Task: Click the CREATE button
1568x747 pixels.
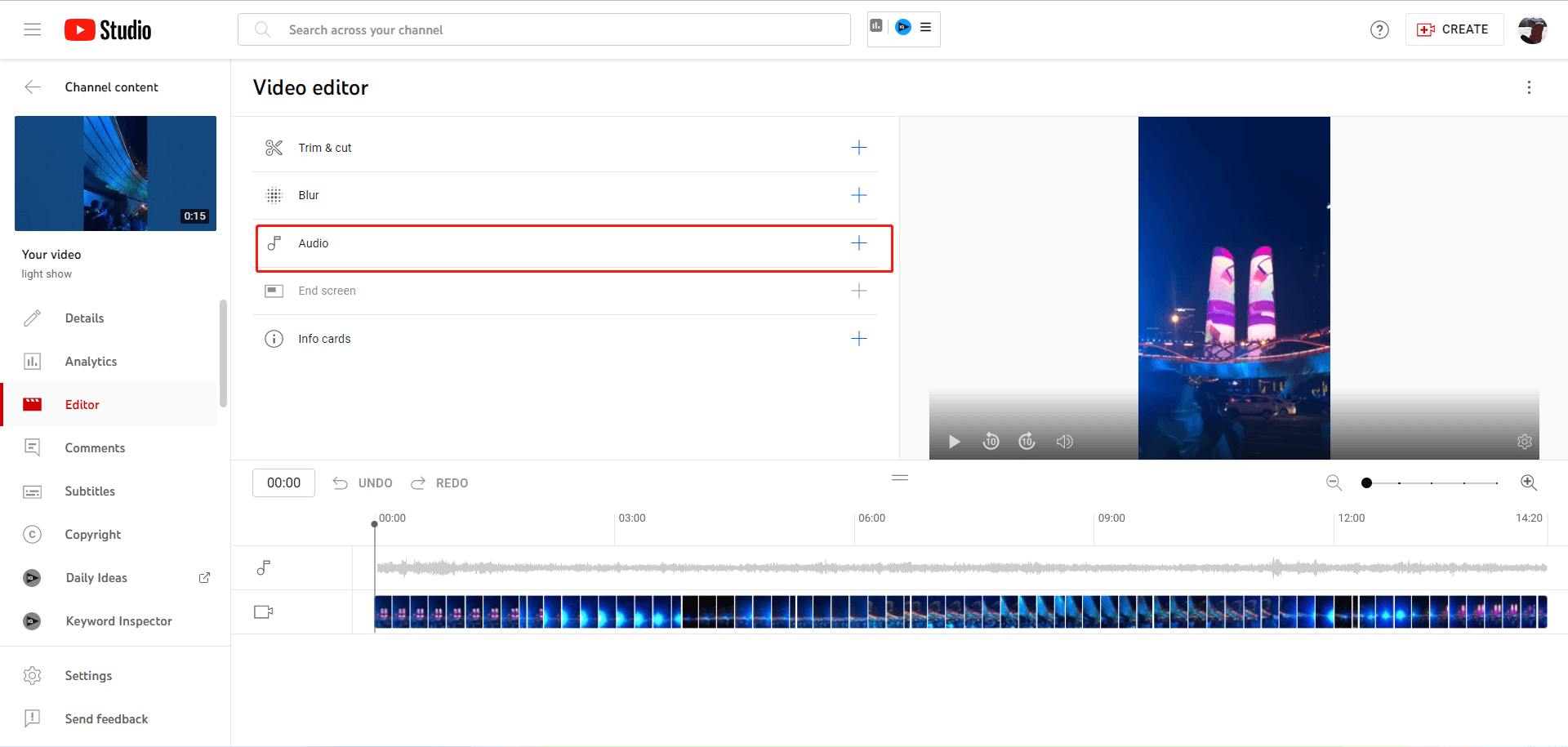Action: (x=1454, y=29)
